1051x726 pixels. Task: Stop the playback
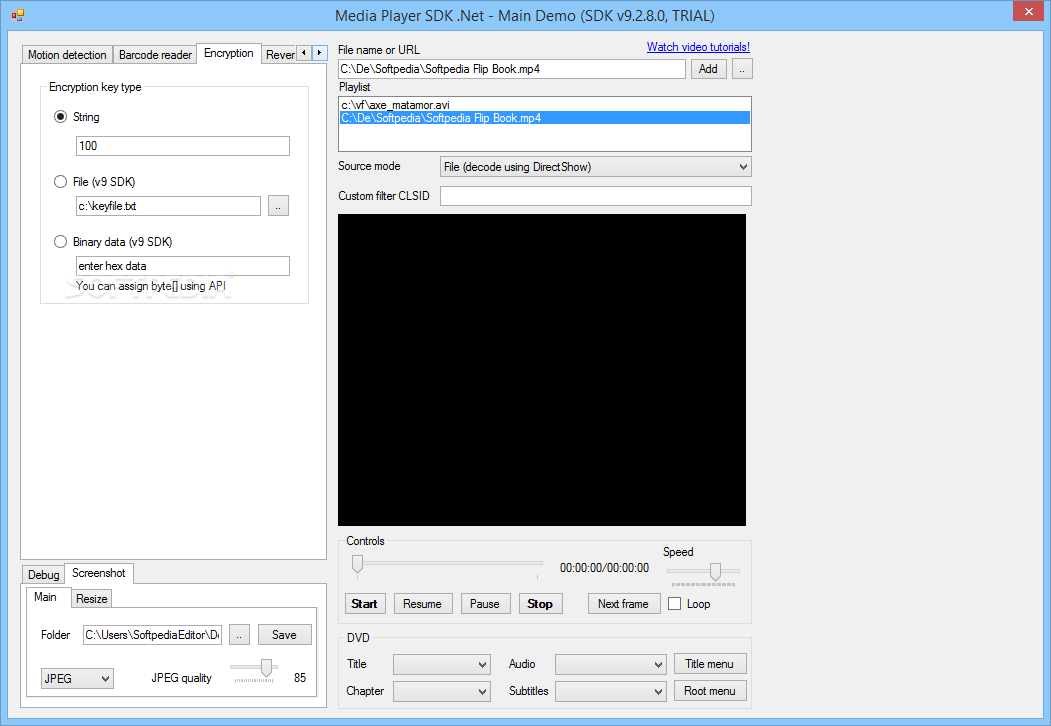click(540, 604)
